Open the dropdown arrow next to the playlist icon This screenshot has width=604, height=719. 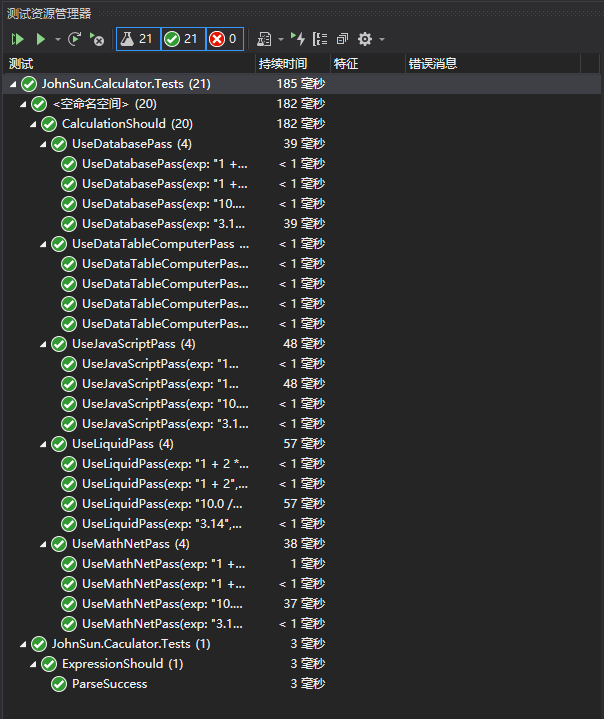coord(281,39)
